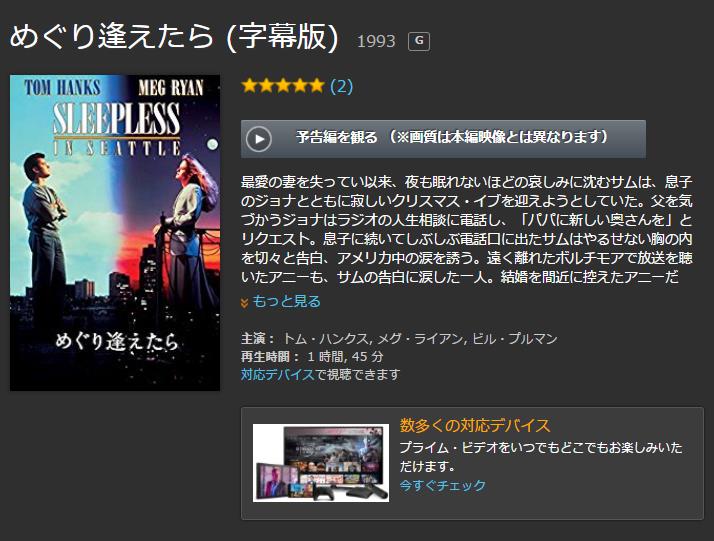714x541 pixels.
Task: Click the compatible devices promo image
Action: (x=321, y=463)
